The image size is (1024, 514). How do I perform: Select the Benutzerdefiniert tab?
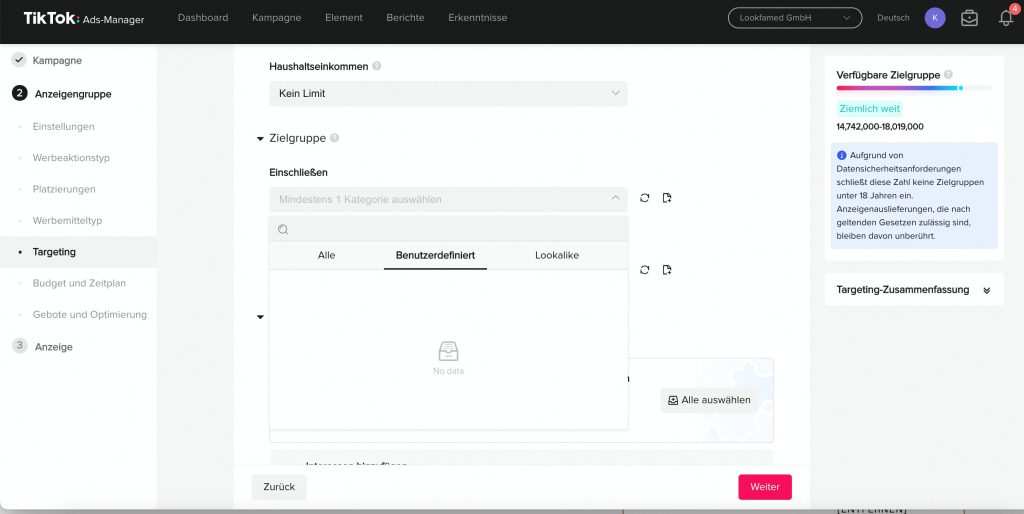point(435,255)
